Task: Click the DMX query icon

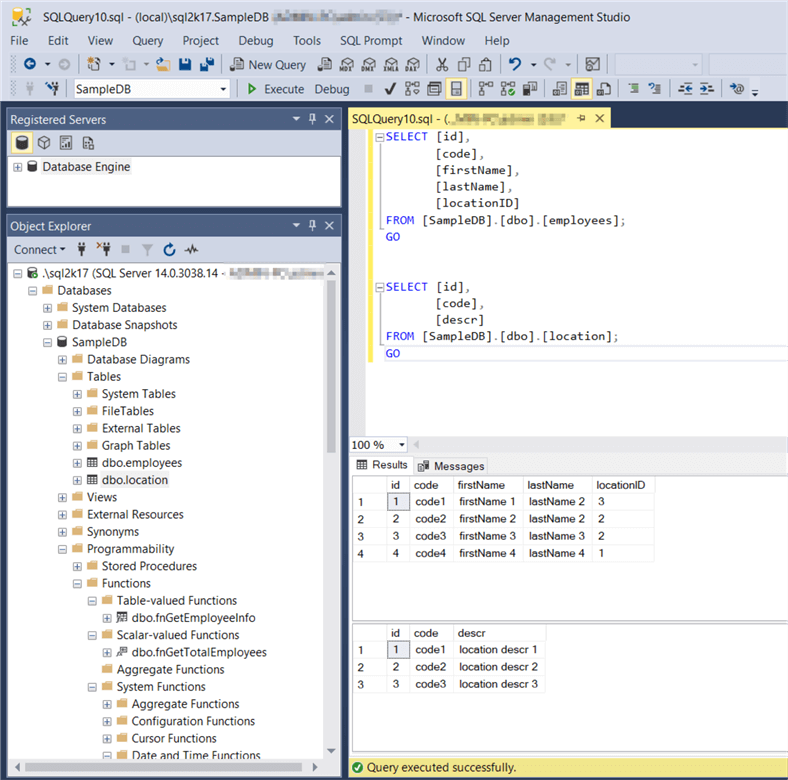Action: click(368, 64)
